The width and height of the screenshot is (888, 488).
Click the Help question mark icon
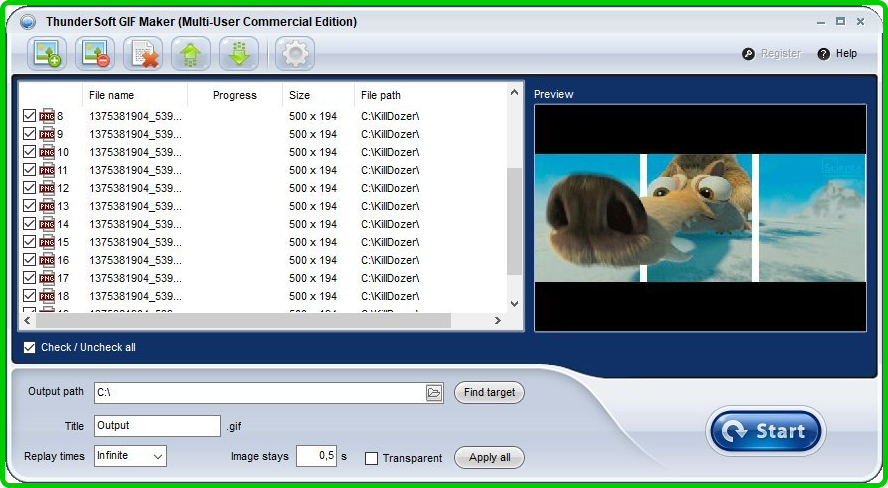(824, 54)
